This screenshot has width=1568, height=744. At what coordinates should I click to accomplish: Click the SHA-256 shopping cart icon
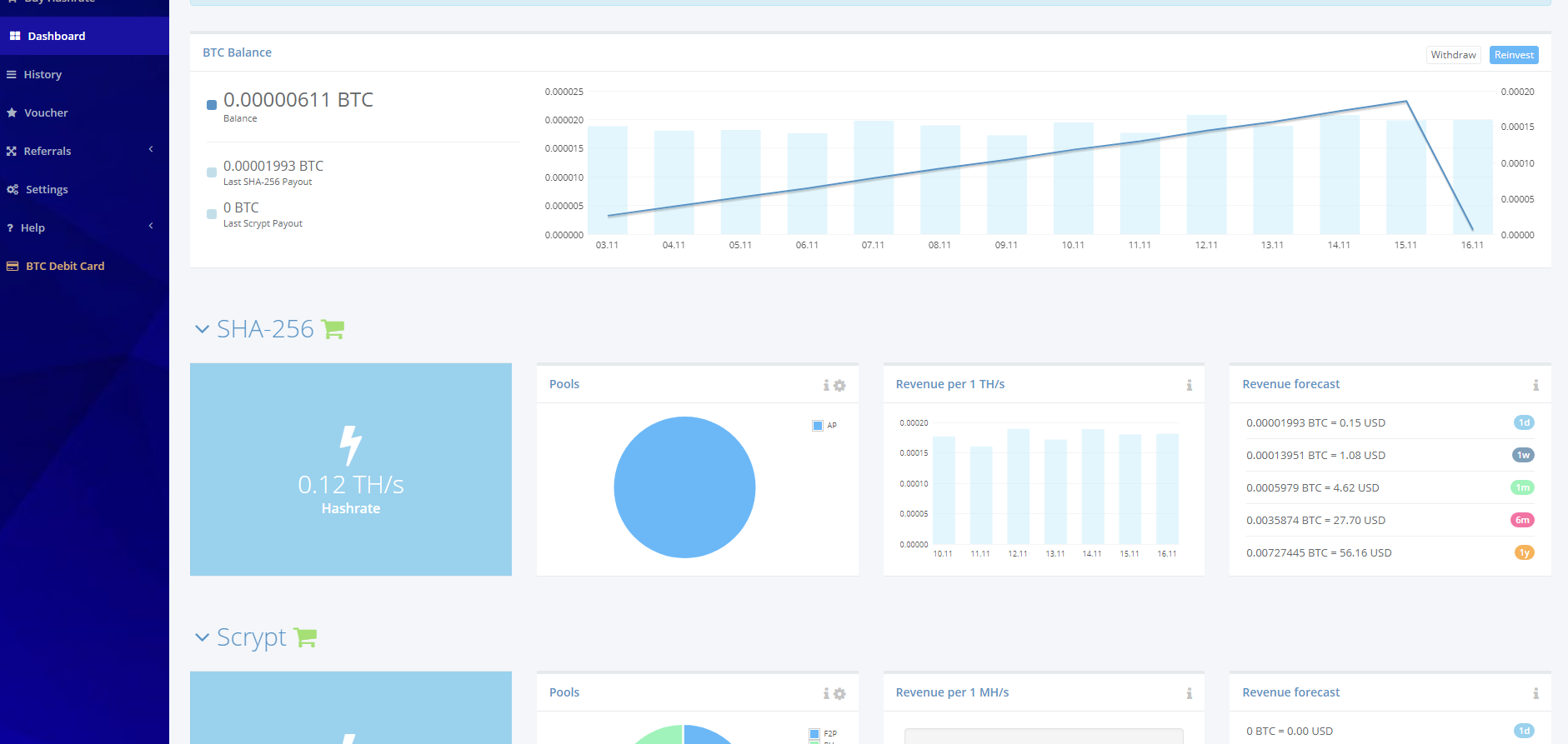333,329
